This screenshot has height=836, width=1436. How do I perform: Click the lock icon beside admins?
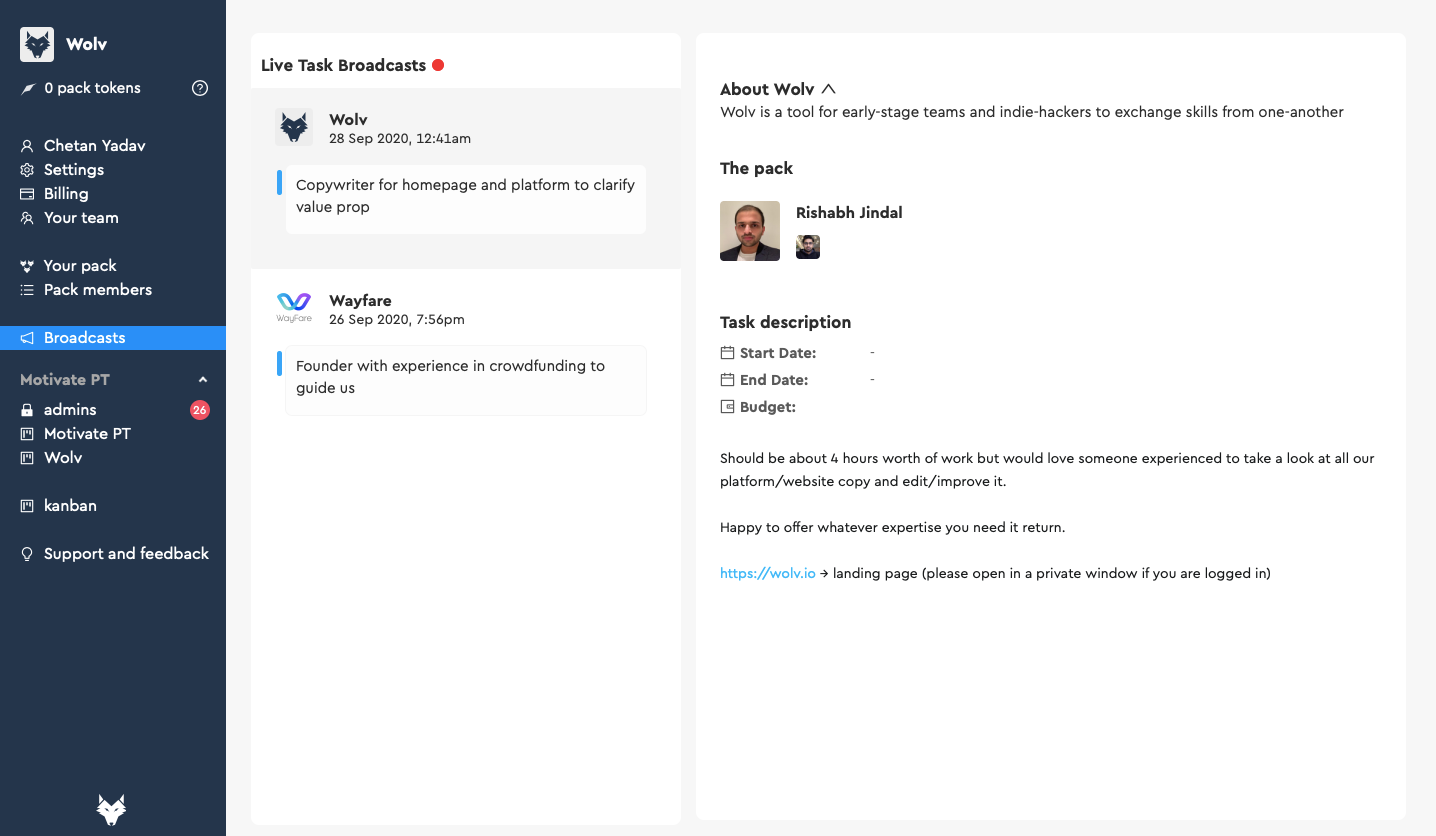point(27,410)
